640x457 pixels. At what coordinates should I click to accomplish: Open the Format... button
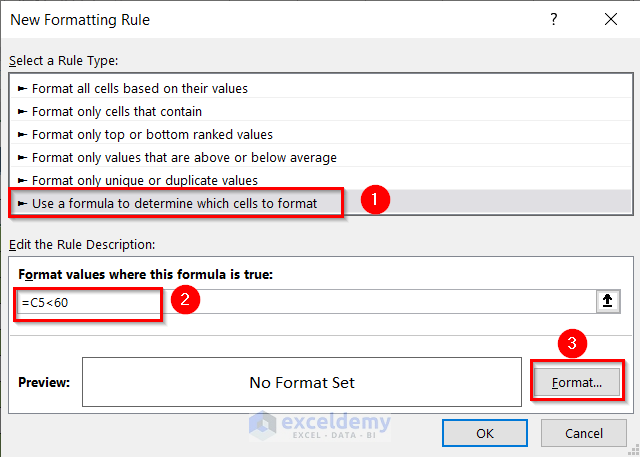click(578, 382)
